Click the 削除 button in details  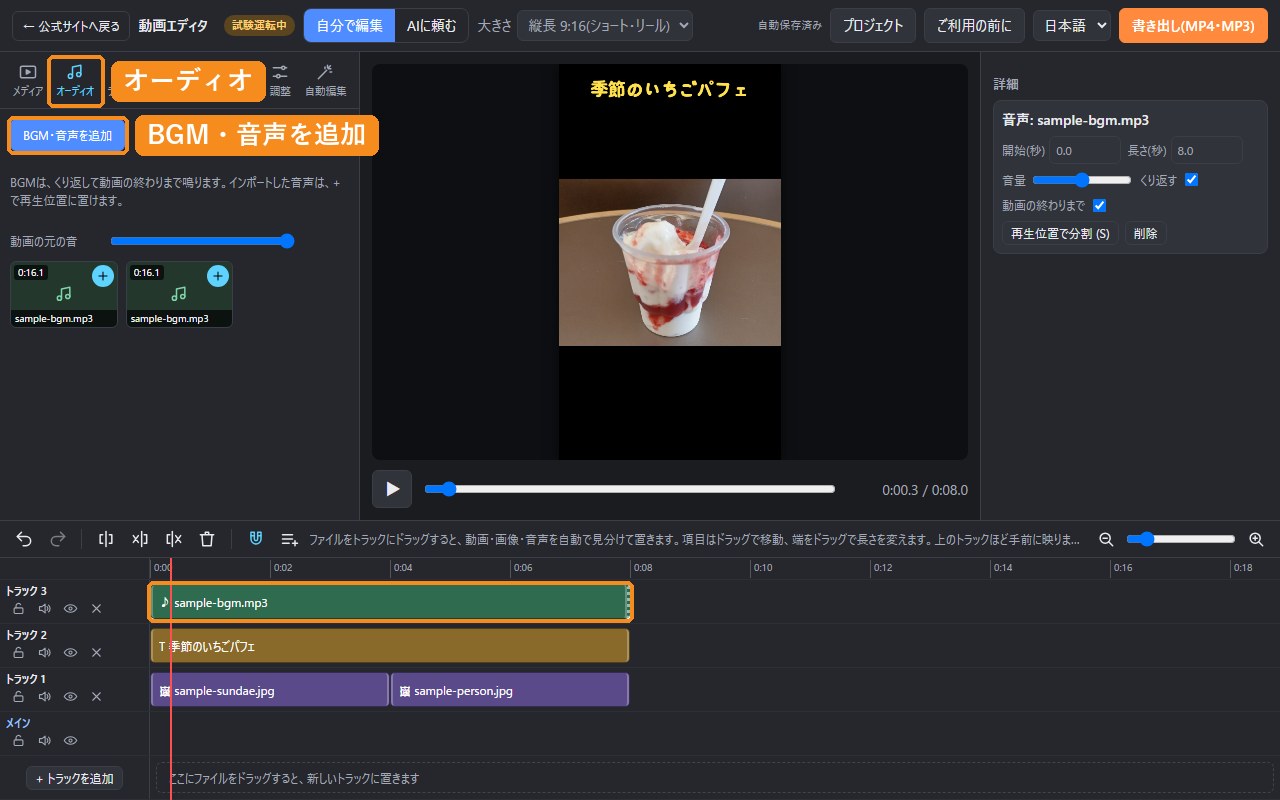(1146, 234)
